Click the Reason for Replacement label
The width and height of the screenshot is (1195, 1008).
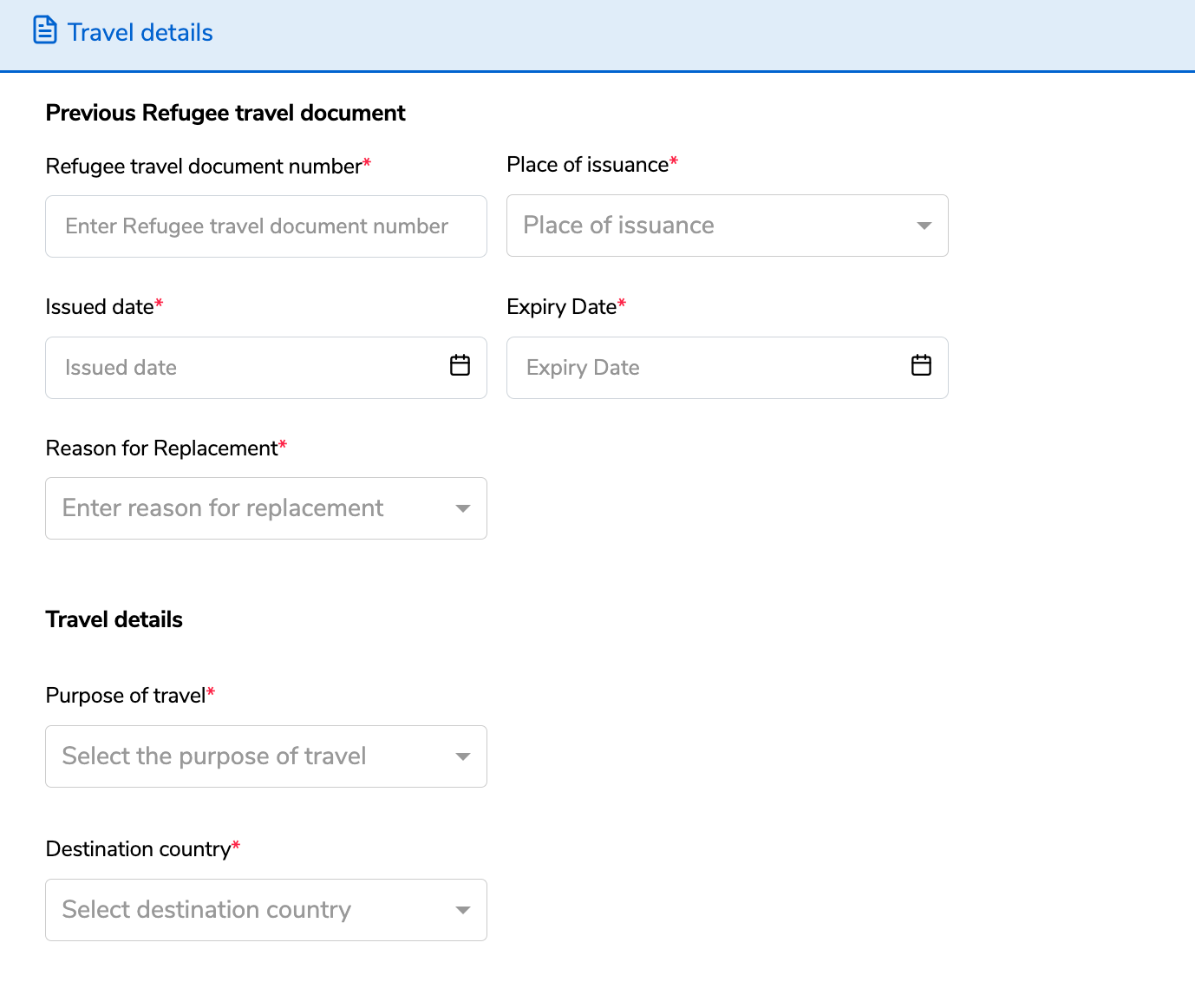pos(162,448)
